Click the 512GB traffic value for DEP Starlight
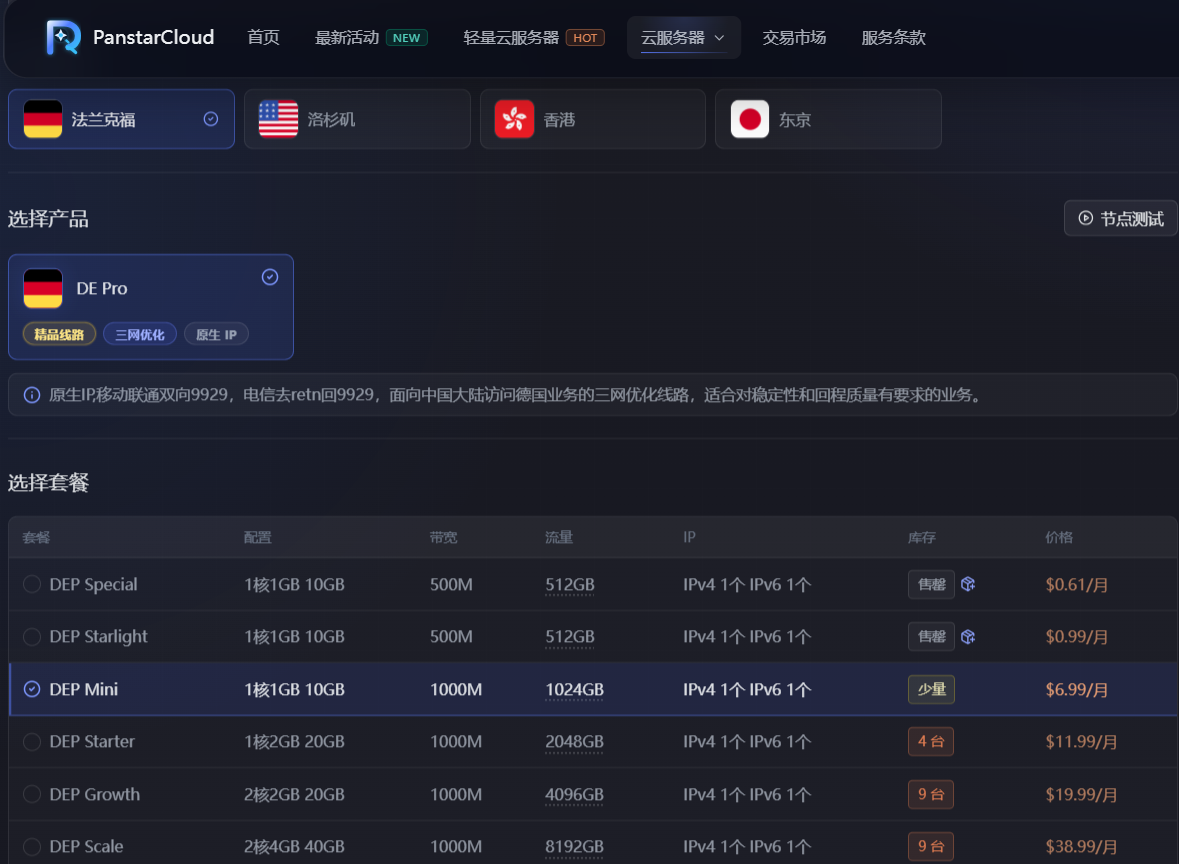 pos(570,637)
